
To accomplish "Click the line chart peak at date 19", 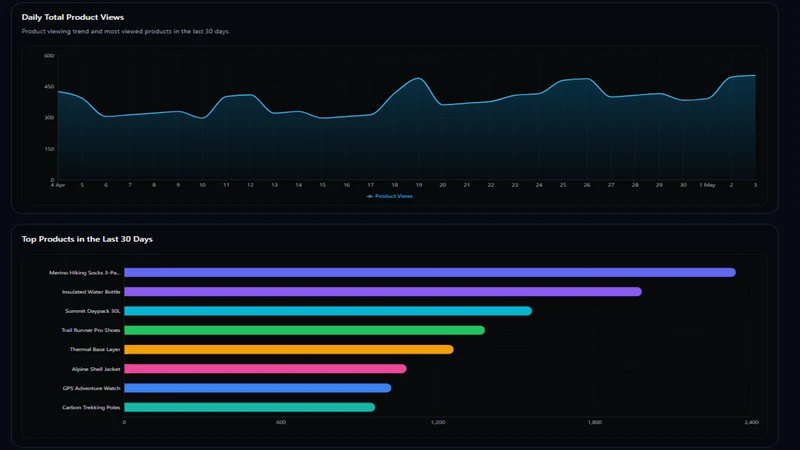I will click(x=419, y=78).
